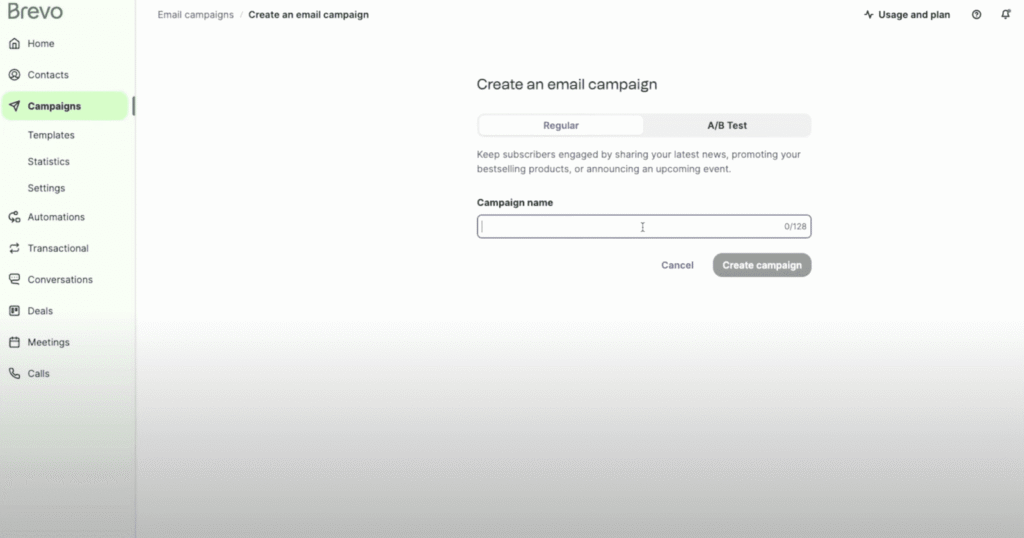Click the Home icon in sidebar
Viewport: 1024px width, 538px height.
14,44
